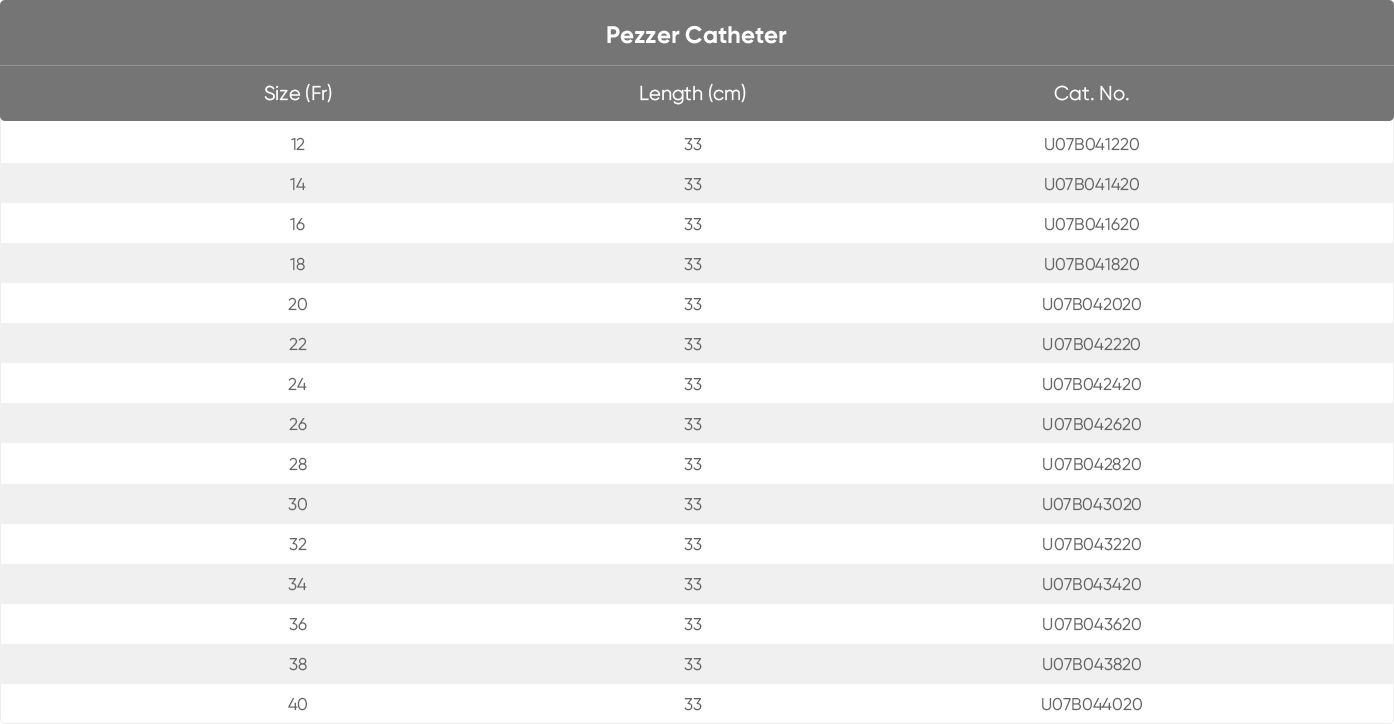Click catalog number U07B041220
The height and width of the screenshot is (724, 1394).
[1091, 144]
